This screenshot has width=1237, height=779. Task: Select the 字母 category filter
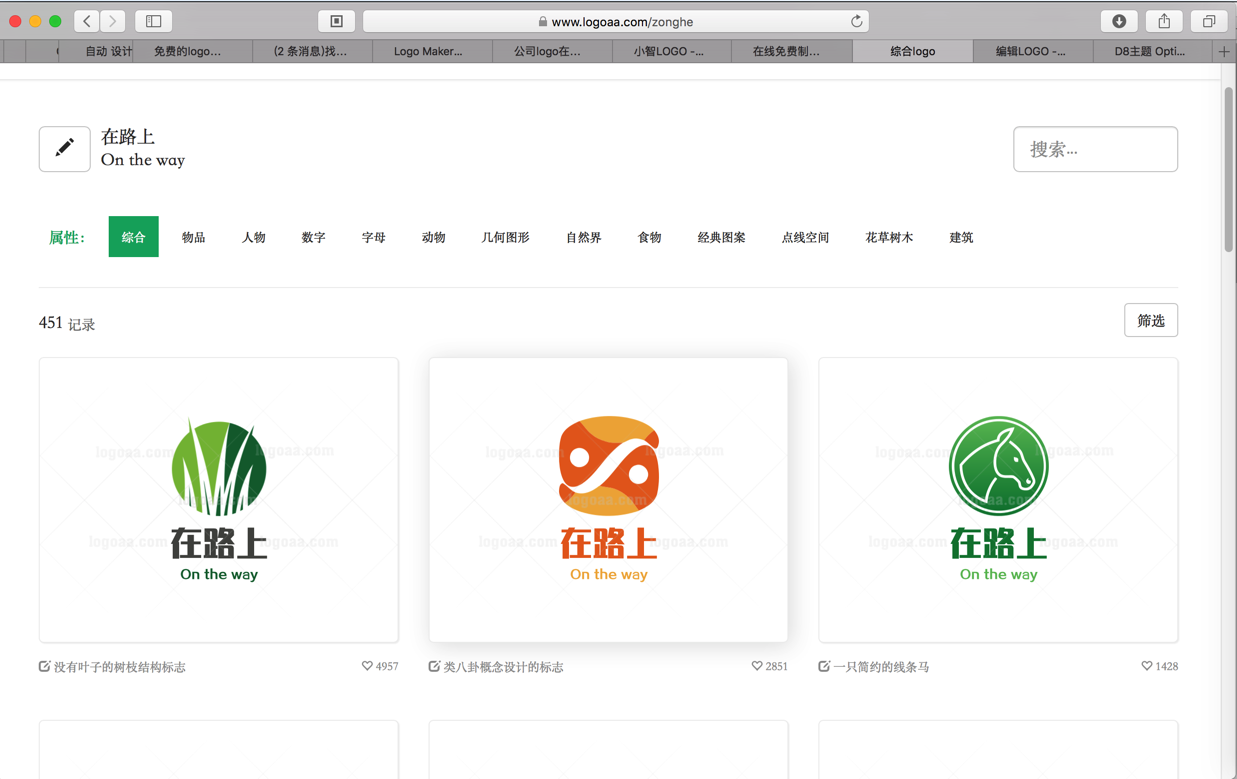click(374, 237)
